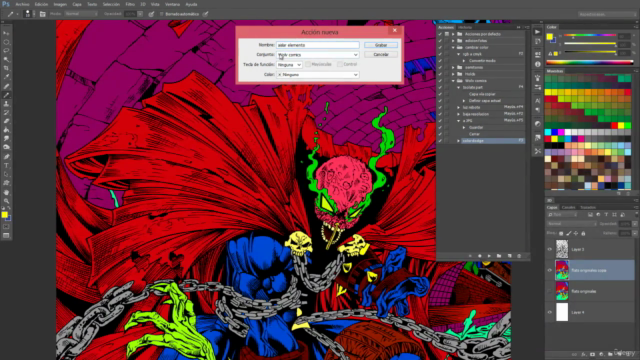The width and height of the screenshot is (640, 360).
Task: Filter layers by type T icon
Action: pyautogui.click(x=606, y=215)
